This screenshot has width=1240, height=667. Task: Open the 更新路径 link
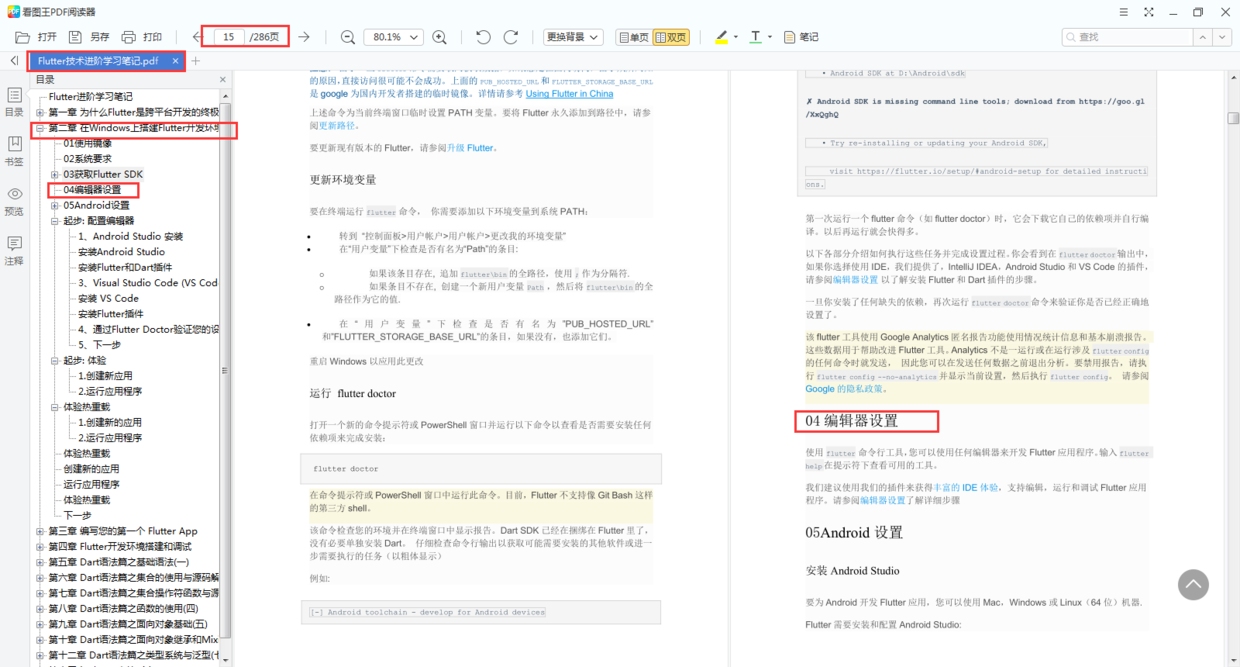click(338, 126)
